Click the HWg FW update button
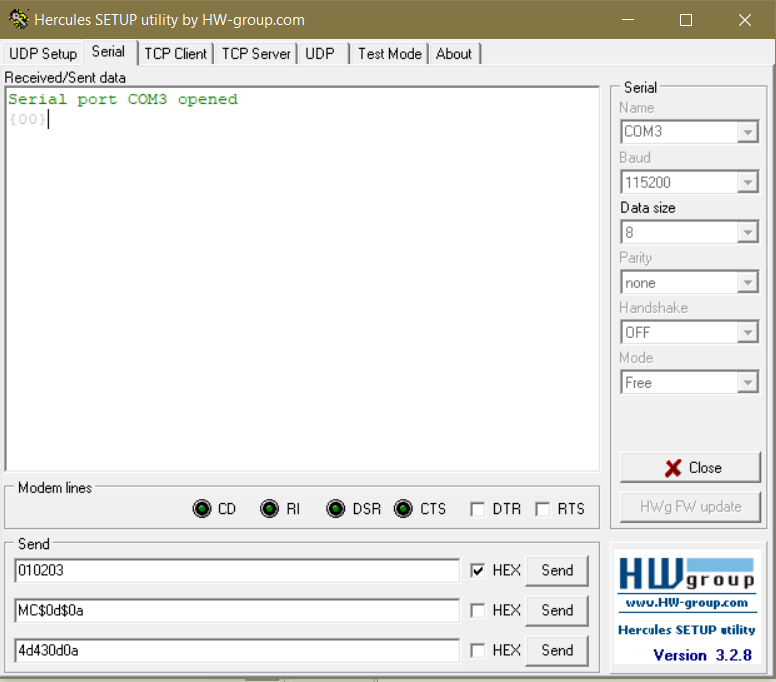Screen dimensions: 776x682 coord(690,507)
